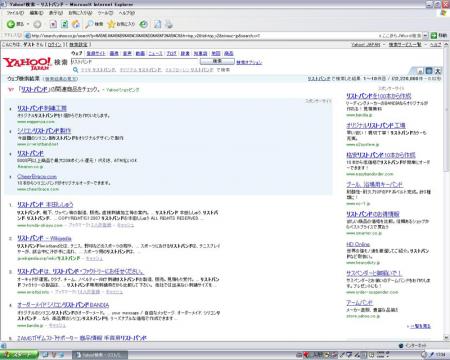Expand the Back button history dropdown
The image size is (450, 360).
point(28,24)
